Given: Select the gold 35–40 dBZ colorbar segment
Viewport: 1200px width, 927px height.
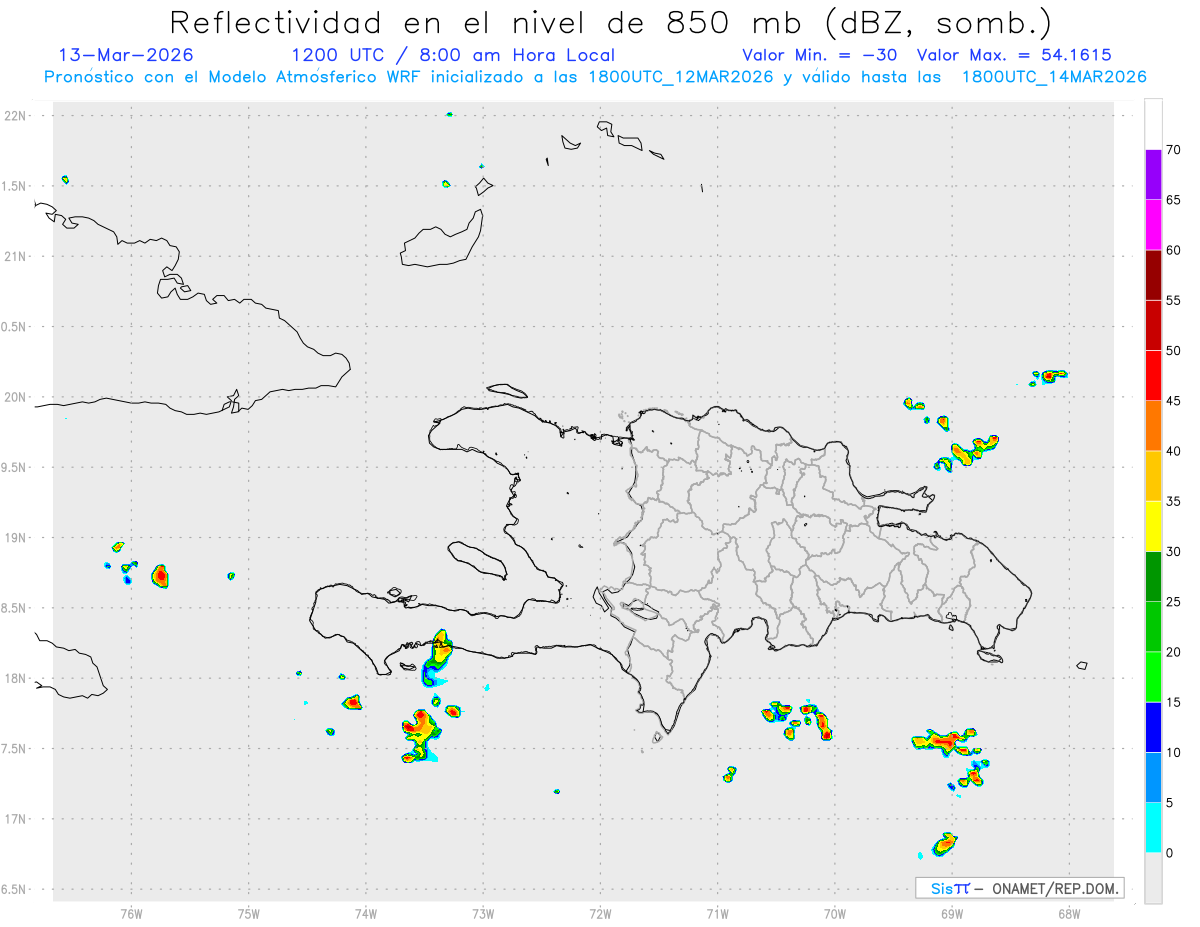Looking at the screenshot, I should pos(1153,476).
